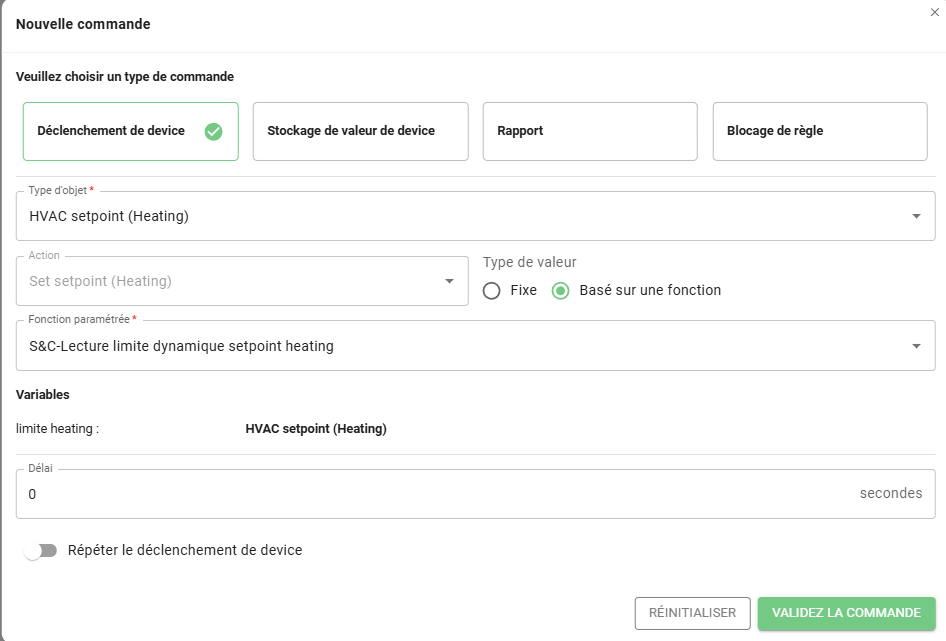Click the Type d'objet dropdown arrow
The width and height of the screenshot is (946, 641).
click(x=916, y=216)
